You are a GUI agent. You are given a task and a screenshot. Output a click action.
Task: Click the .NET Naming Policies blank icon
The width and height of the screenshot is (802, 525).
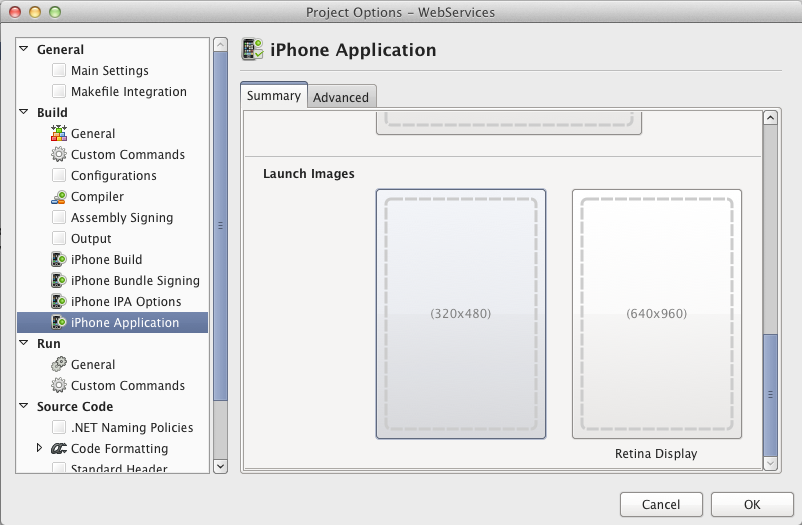click(59, 427)
